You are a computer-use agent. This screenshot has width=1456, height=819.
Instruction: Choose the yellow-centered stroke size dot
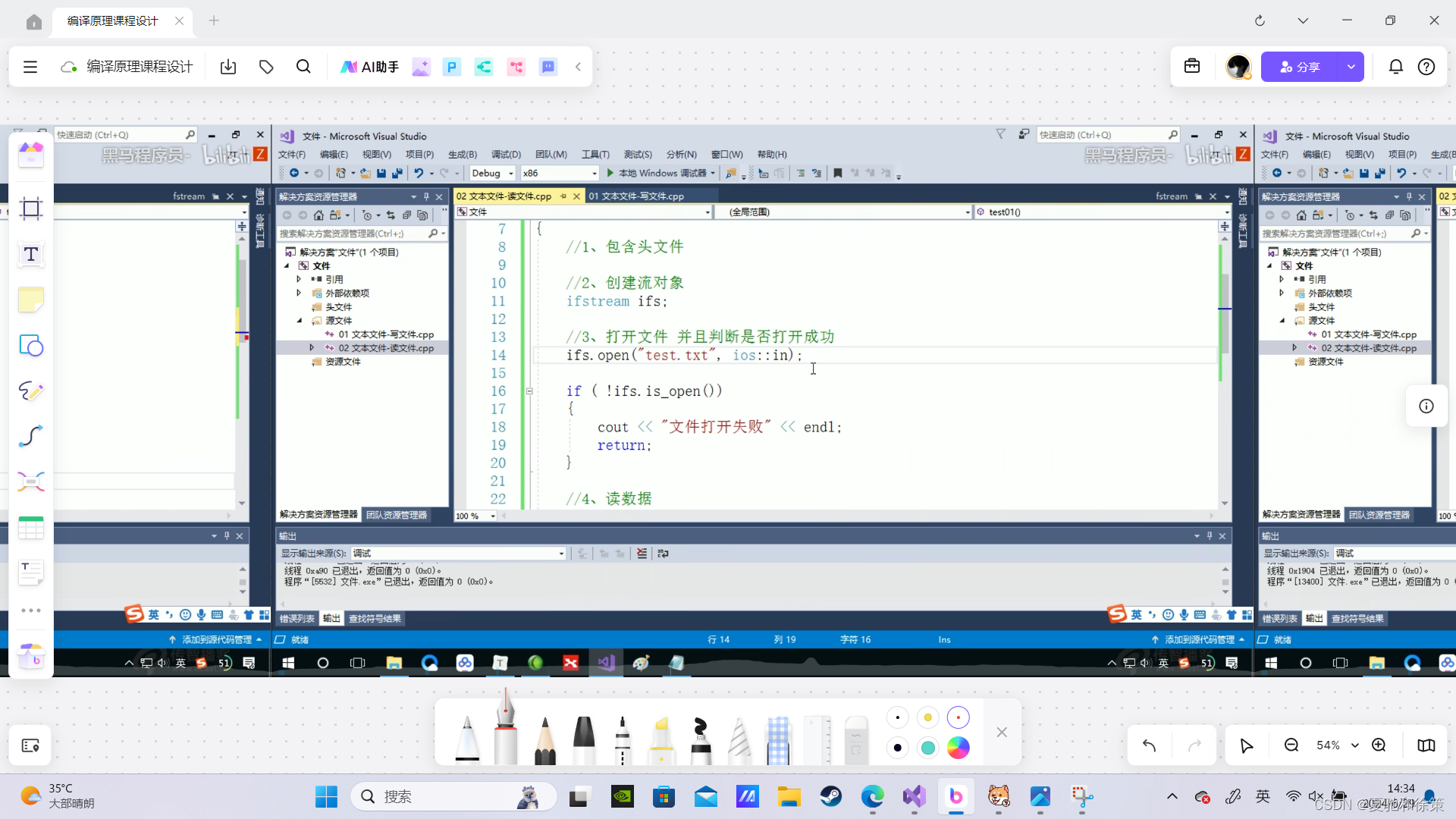(927, 717)
